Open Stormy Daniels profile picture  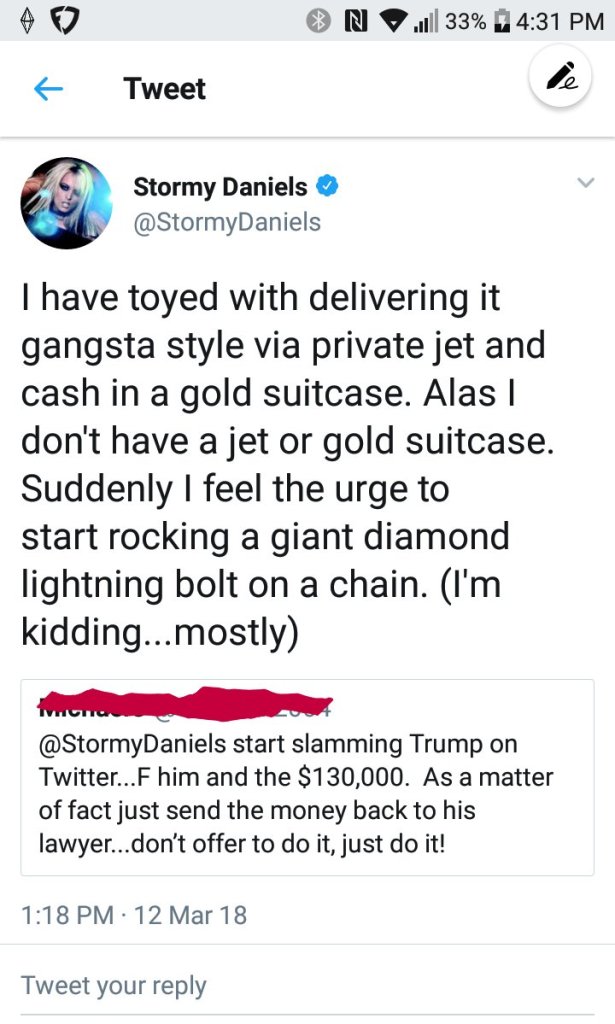[x=67, y=203]
